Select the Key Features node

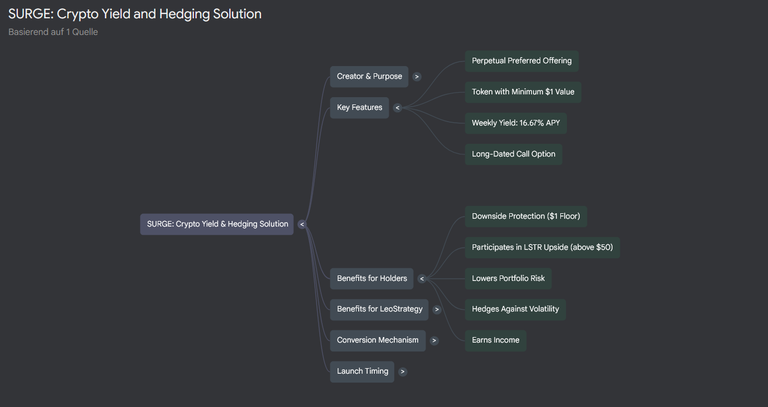[x=360, y=108]
